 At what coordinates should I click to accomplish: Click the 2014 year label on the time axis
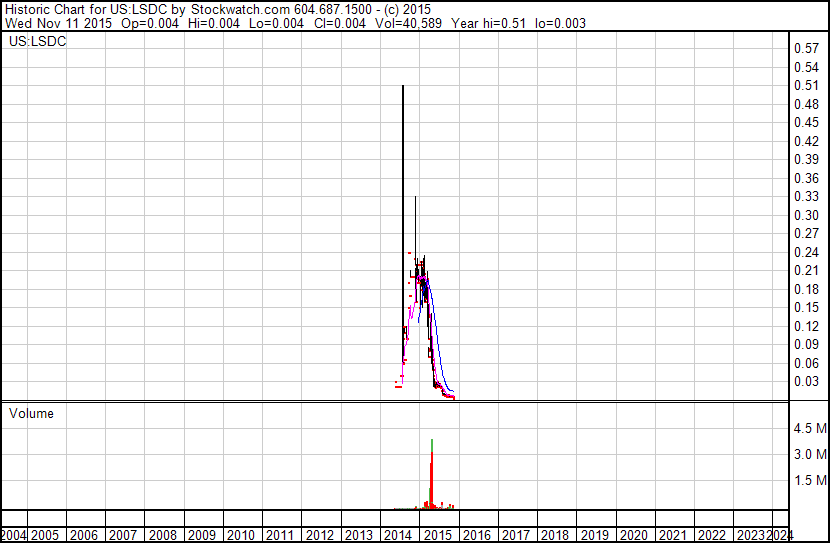(398, 535)
